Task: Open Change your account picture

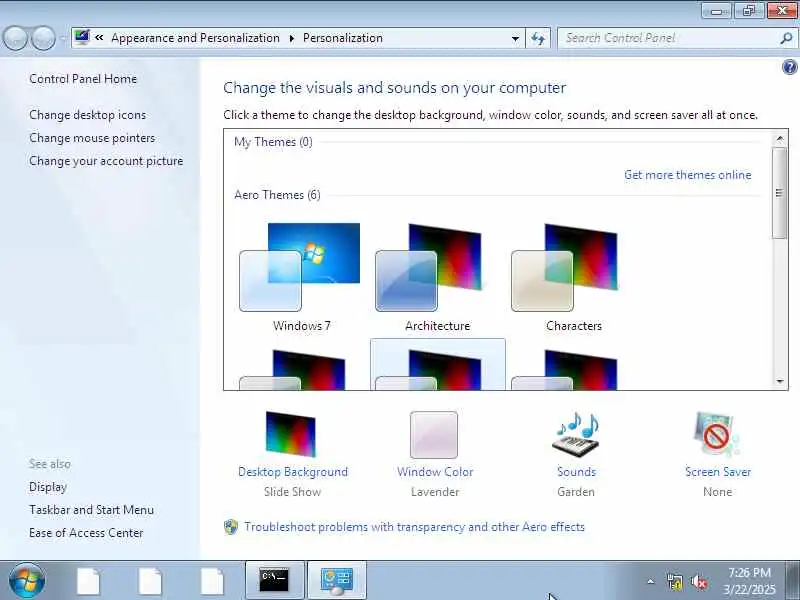Action: click(106, 161)
